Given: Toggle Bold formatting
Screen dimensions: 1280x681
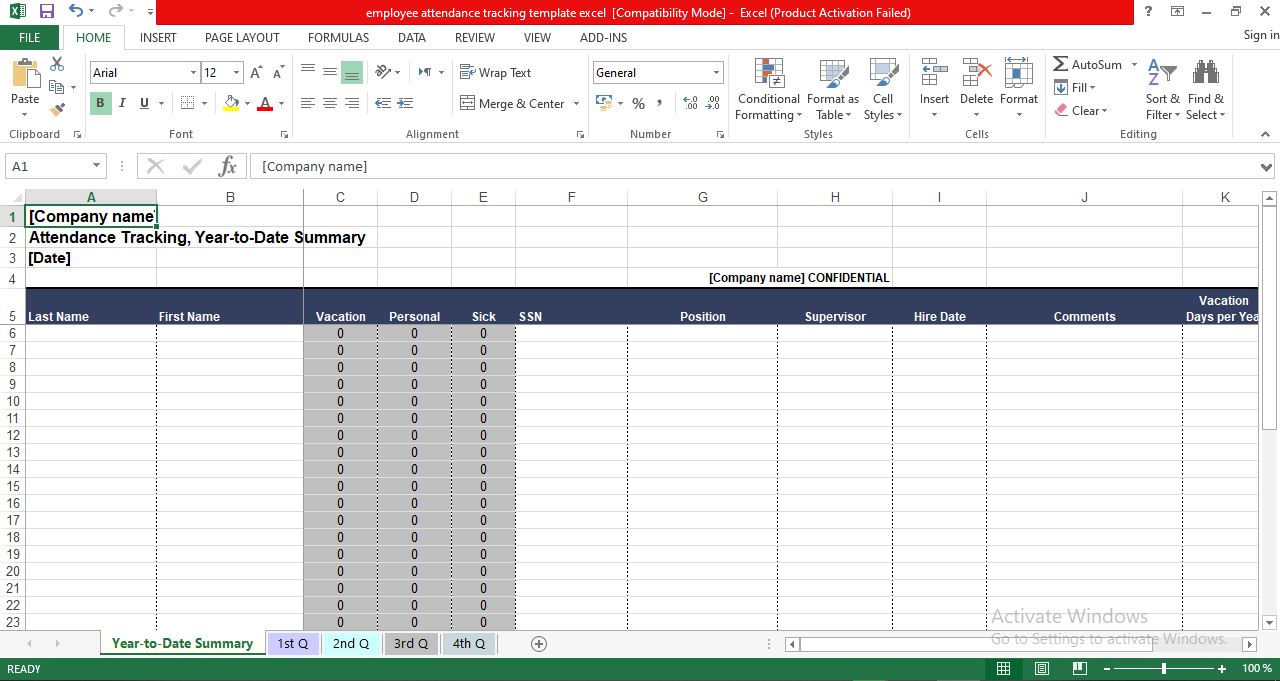Looking at the screenshot, I should coord(100,103).
